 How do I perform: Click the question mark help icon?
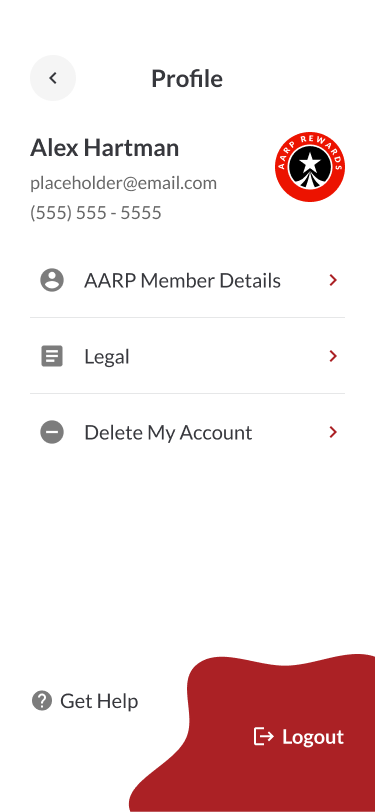(x=41, y=701)
